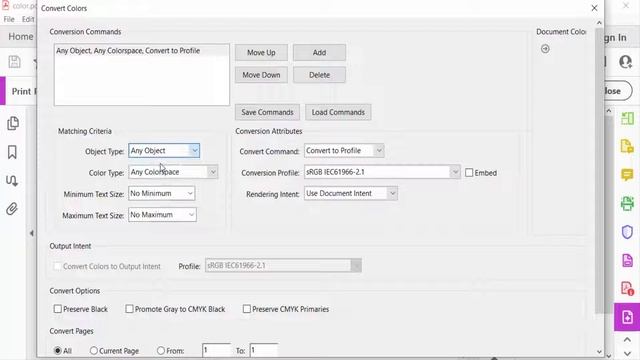Select the 'Any Object, Any Colorspace' command row
This screenshot has height=360, width=640.
pos(142,51)
